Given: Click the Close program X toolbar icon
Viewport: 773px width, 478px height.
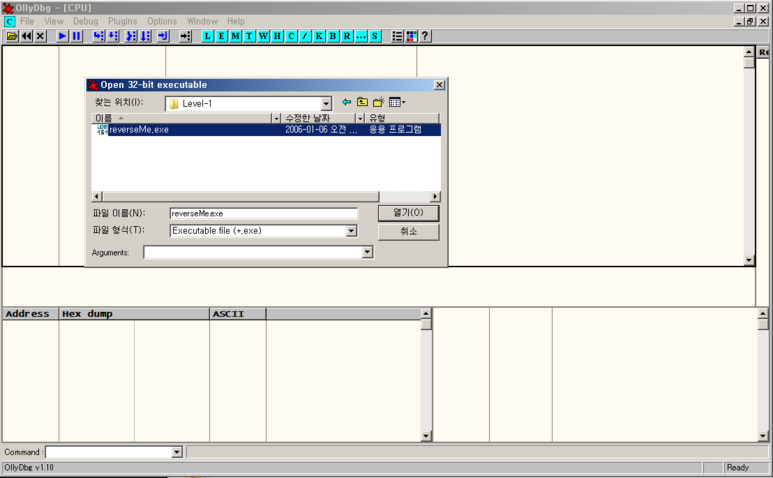Looking at the screenshot, I should [40, 36].
